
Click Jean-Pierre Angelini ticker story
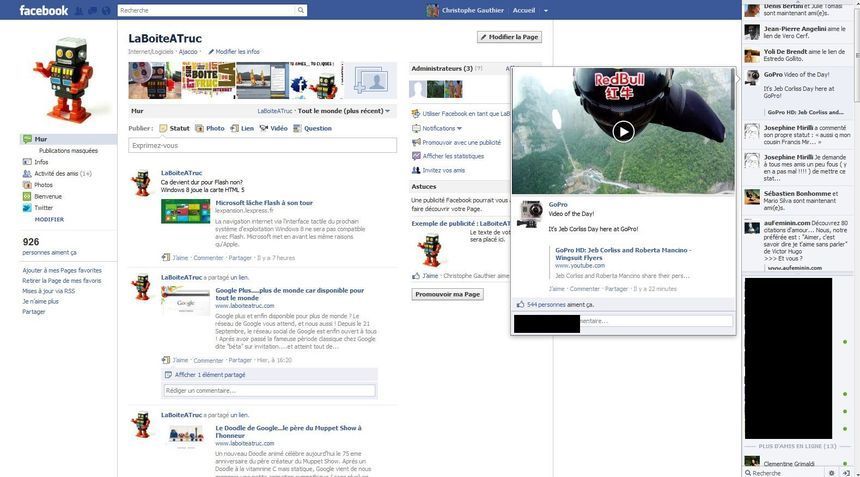(799, 32)
